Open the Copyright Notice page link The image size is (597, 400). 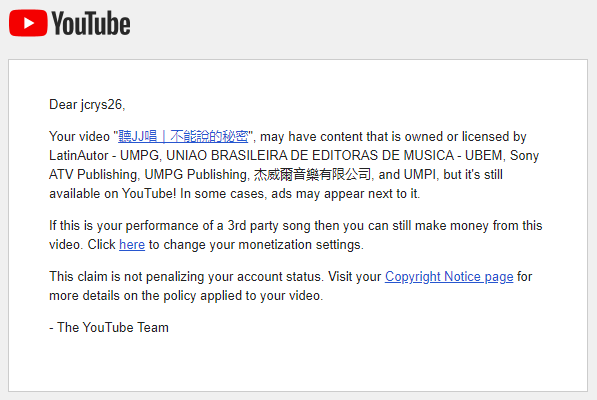(449, 277)
